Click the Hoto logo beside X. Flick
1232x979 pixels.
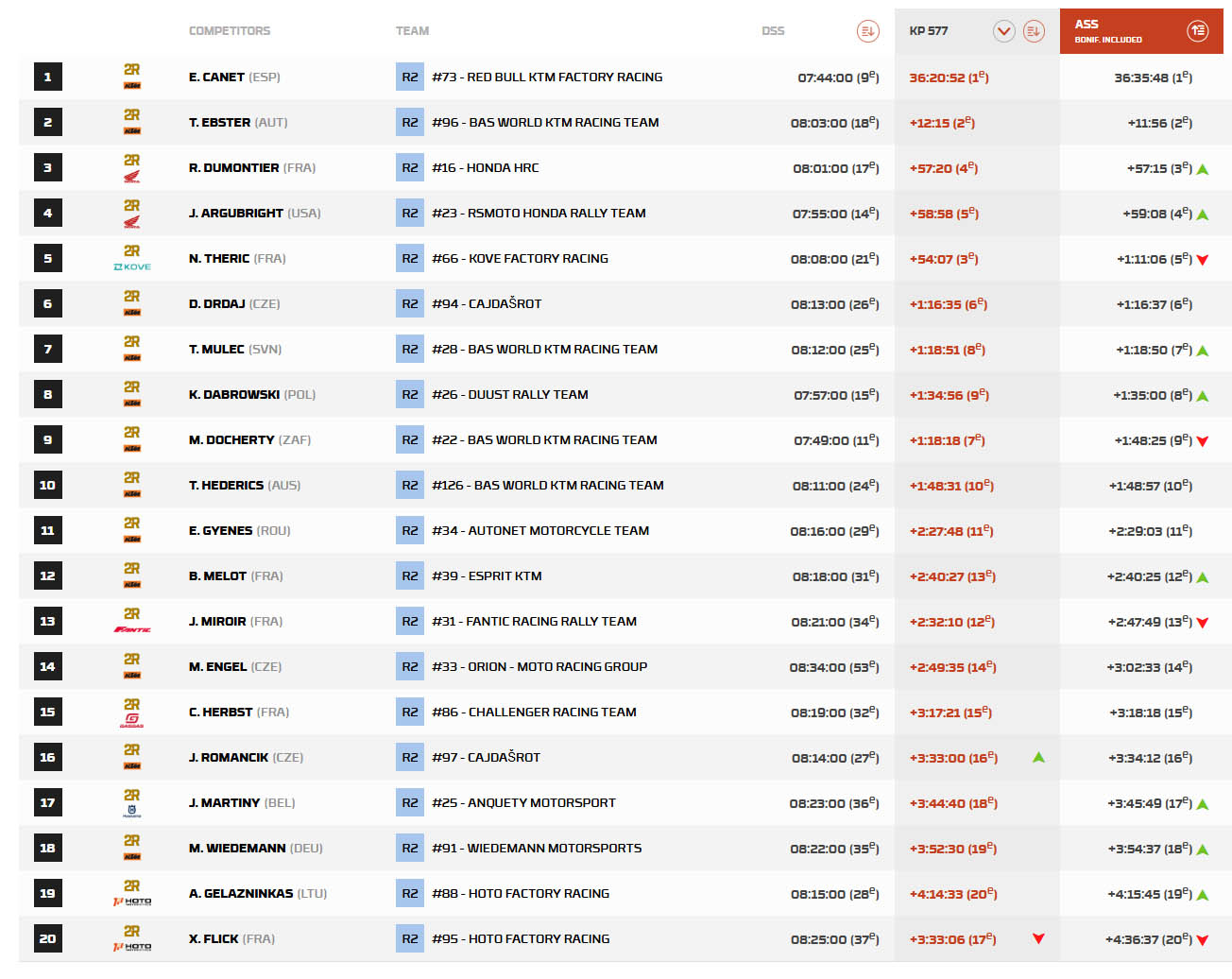pyautogui.click(x=132, y=946)
